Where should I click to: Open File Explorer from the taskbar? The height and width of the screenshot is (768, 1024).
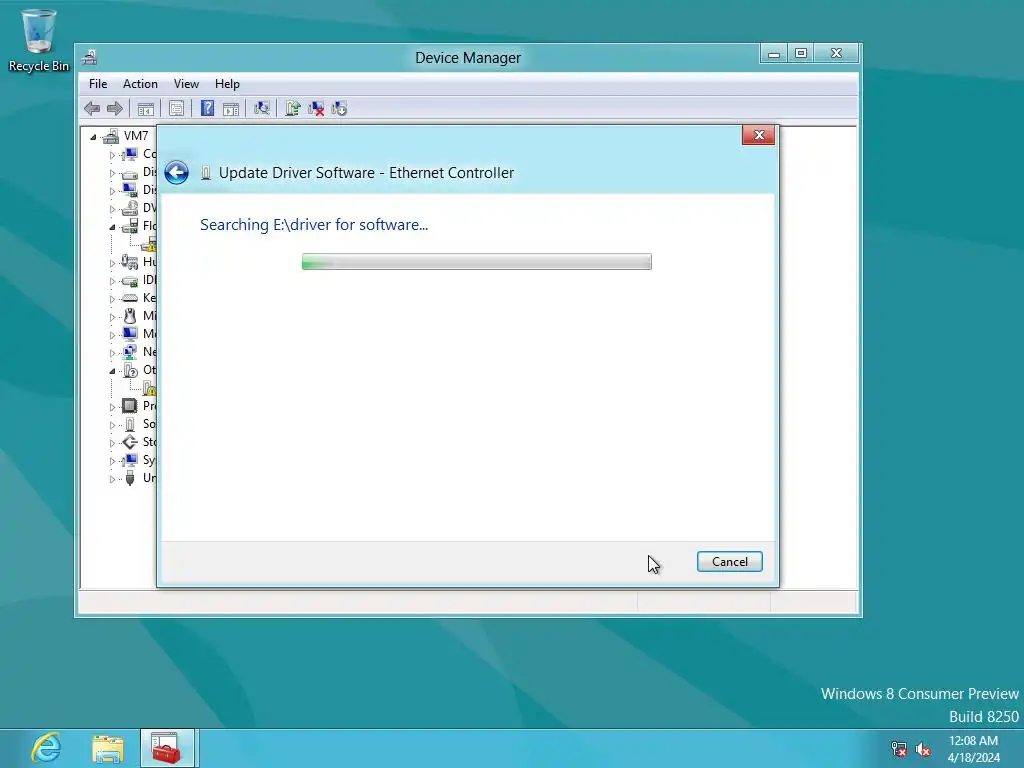(108, 748)
